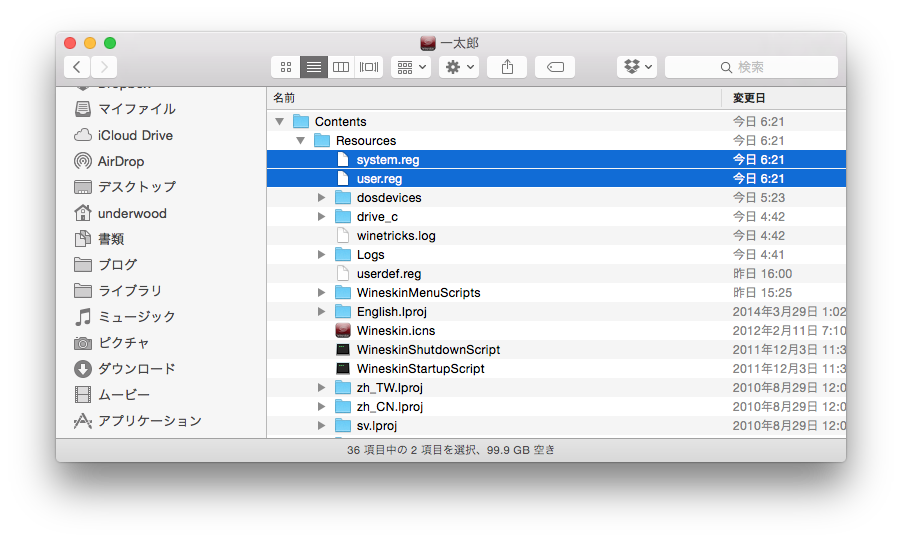Sort by 変更日 column header
The image size is (902, 542).
(784, 98)
